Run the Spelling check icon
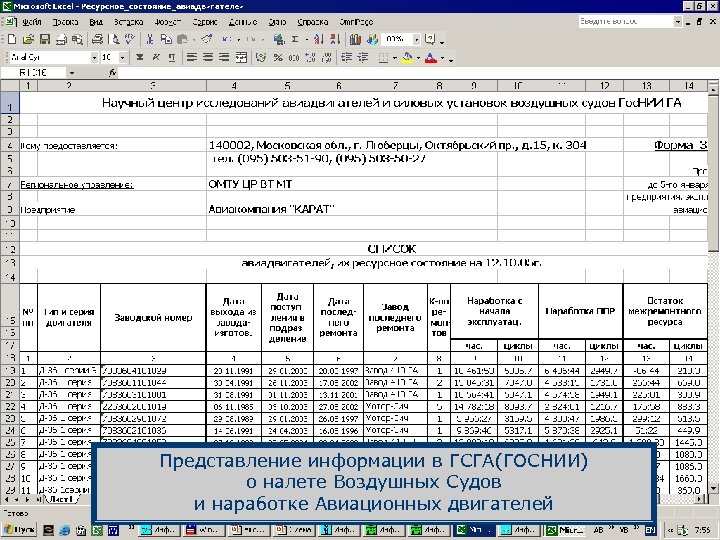720x540 pixels. click(x=130, y=39)
